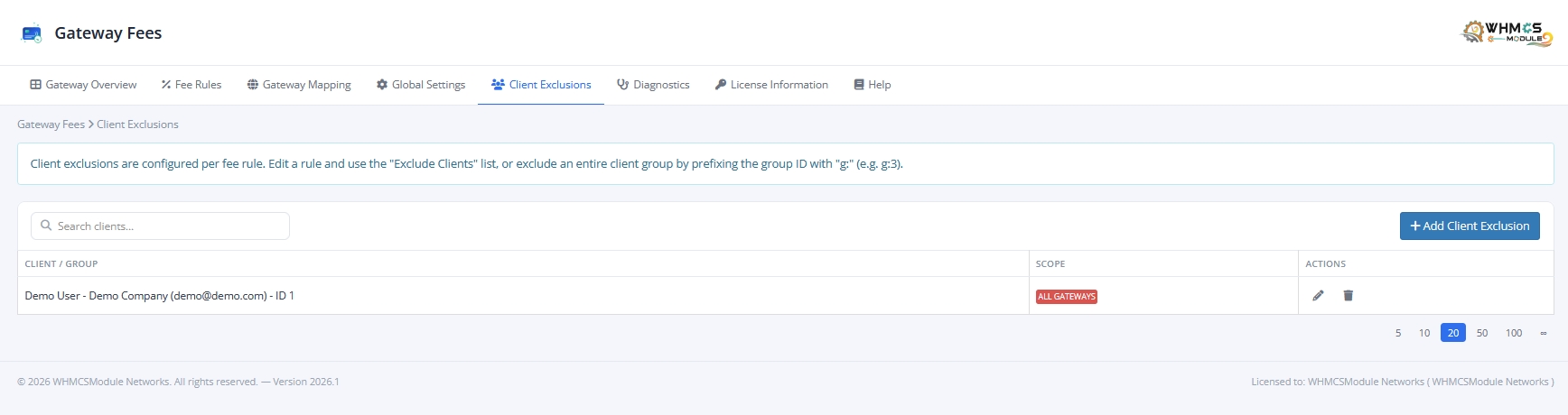
Task: Click the Gateway Fees module icon
Action: coord(32,33)
